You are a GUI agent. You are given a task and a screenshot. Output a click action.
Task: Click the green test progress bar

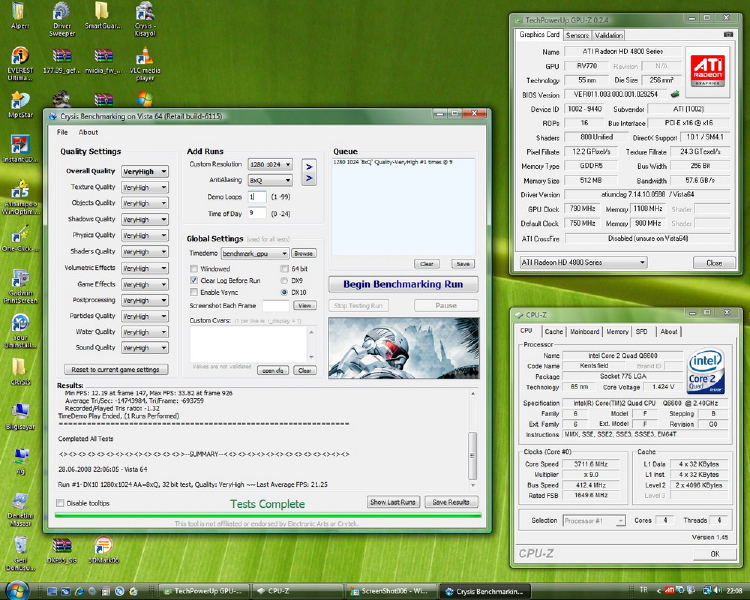[x=268, y=516]
